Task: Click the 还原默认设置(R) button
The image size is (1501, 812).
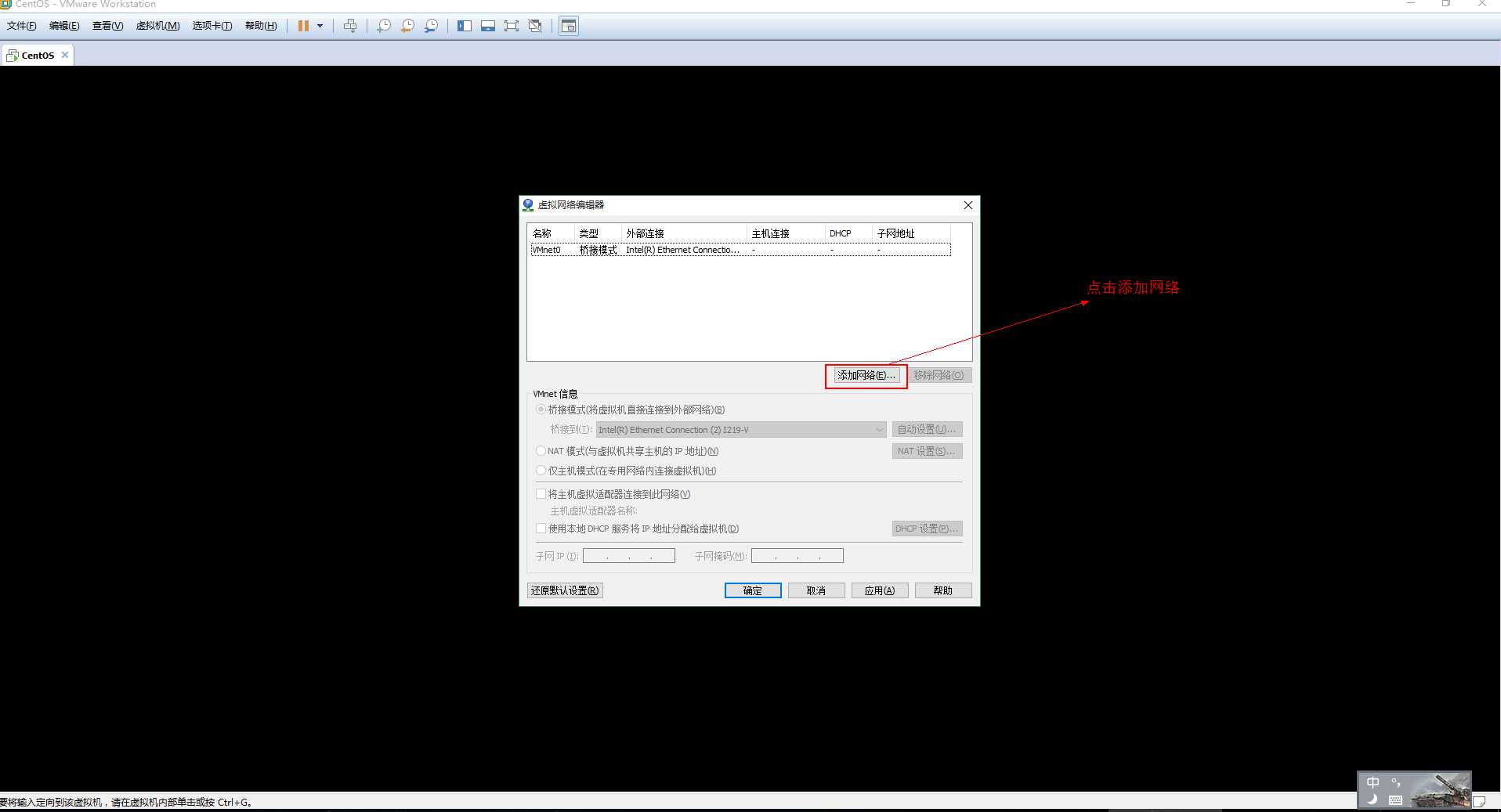Action: 565,590
